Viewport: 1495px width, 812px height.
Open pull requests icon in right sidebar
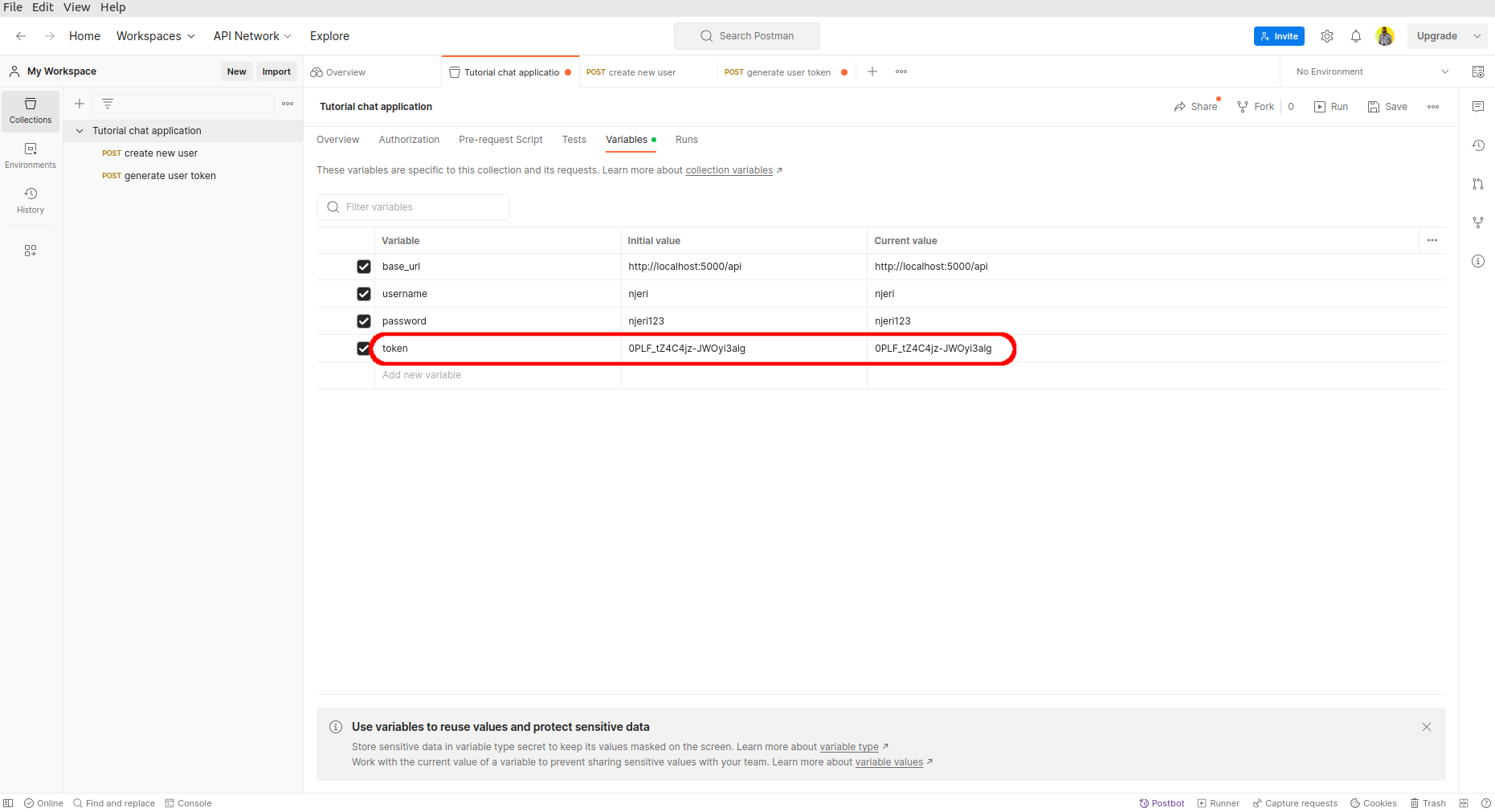1478,184
